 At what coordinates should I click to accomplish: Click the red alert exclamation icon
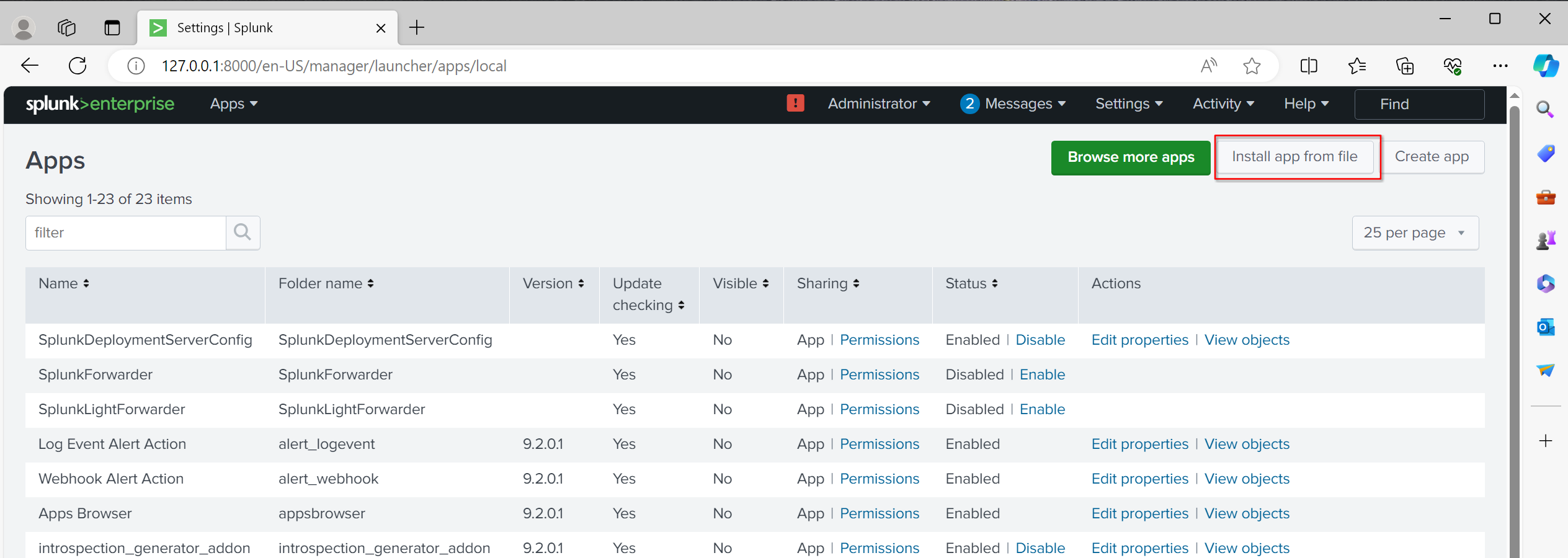[x=795, y=103]
